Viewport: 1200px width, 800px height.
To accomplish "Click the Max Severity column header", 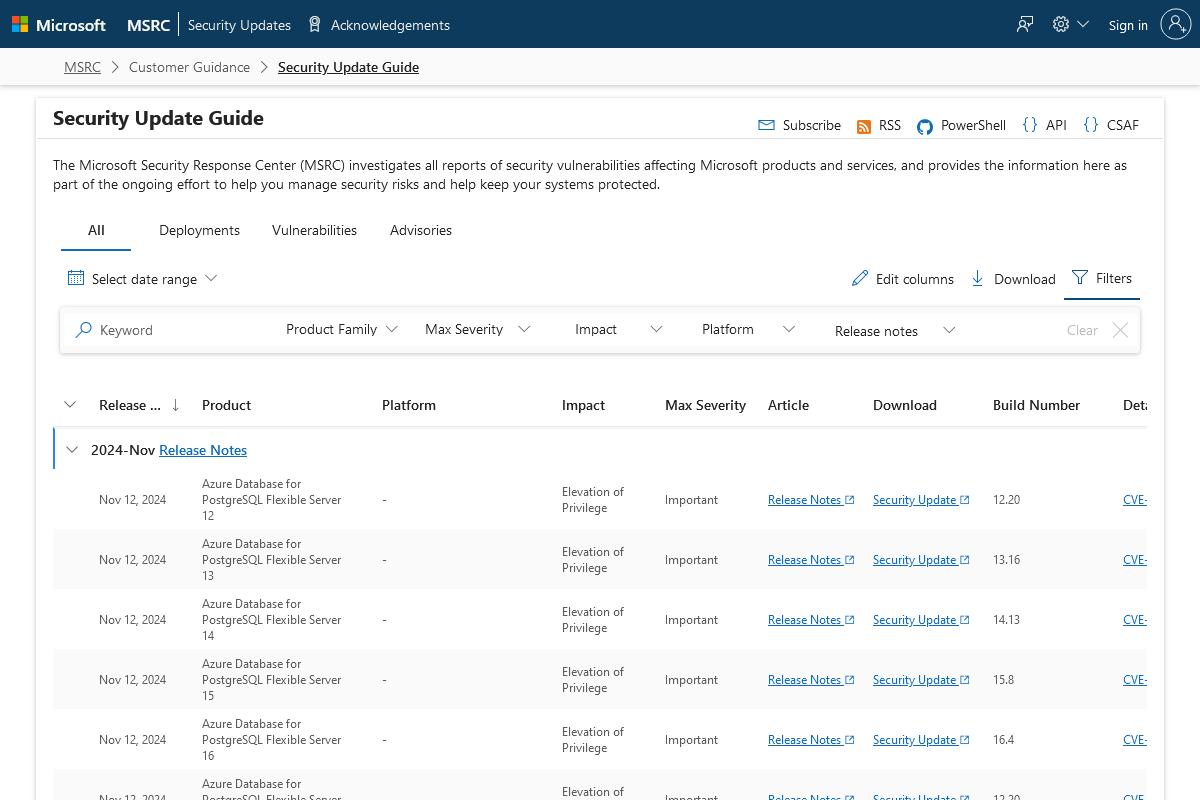I will click(x=705, y=405).
